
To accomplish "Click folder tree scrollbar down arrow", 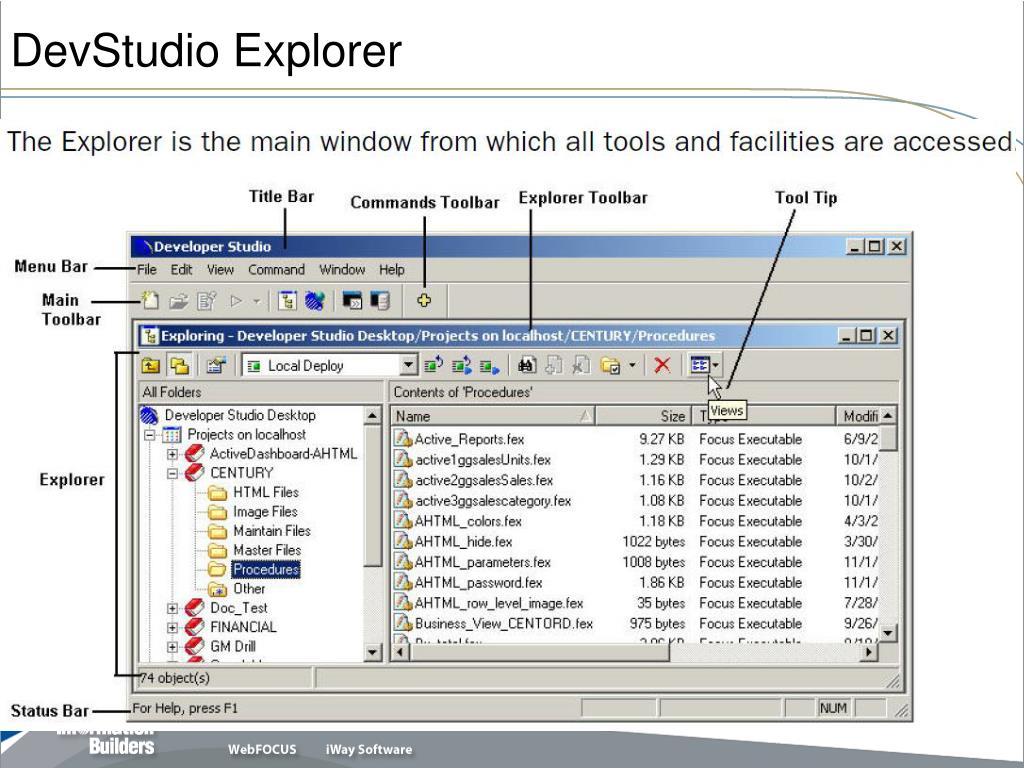I will (372, 652).
